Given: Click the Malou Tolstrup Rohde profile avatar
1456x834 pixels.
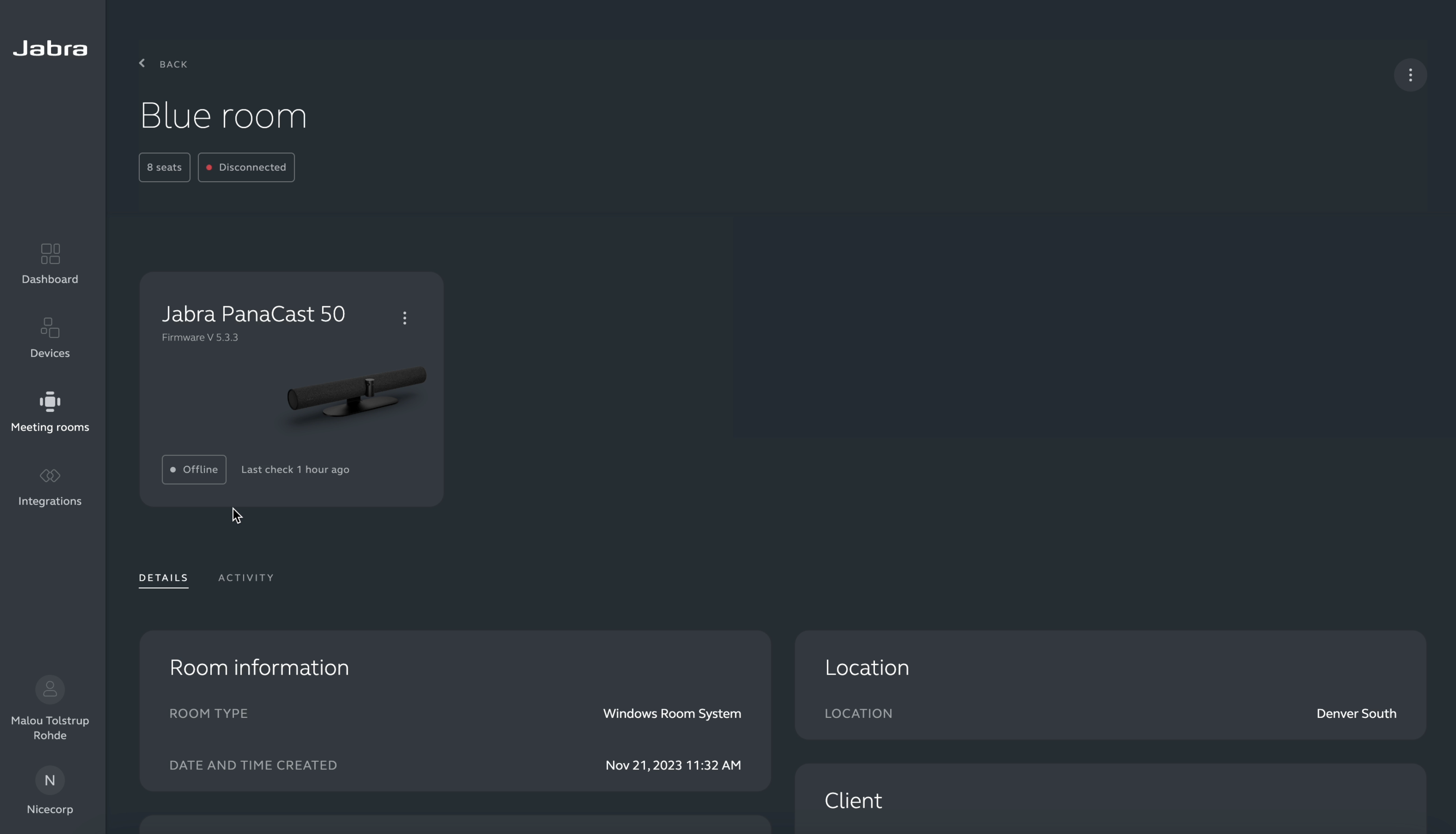Looking at the screenshot, I should tap(50, 689).
